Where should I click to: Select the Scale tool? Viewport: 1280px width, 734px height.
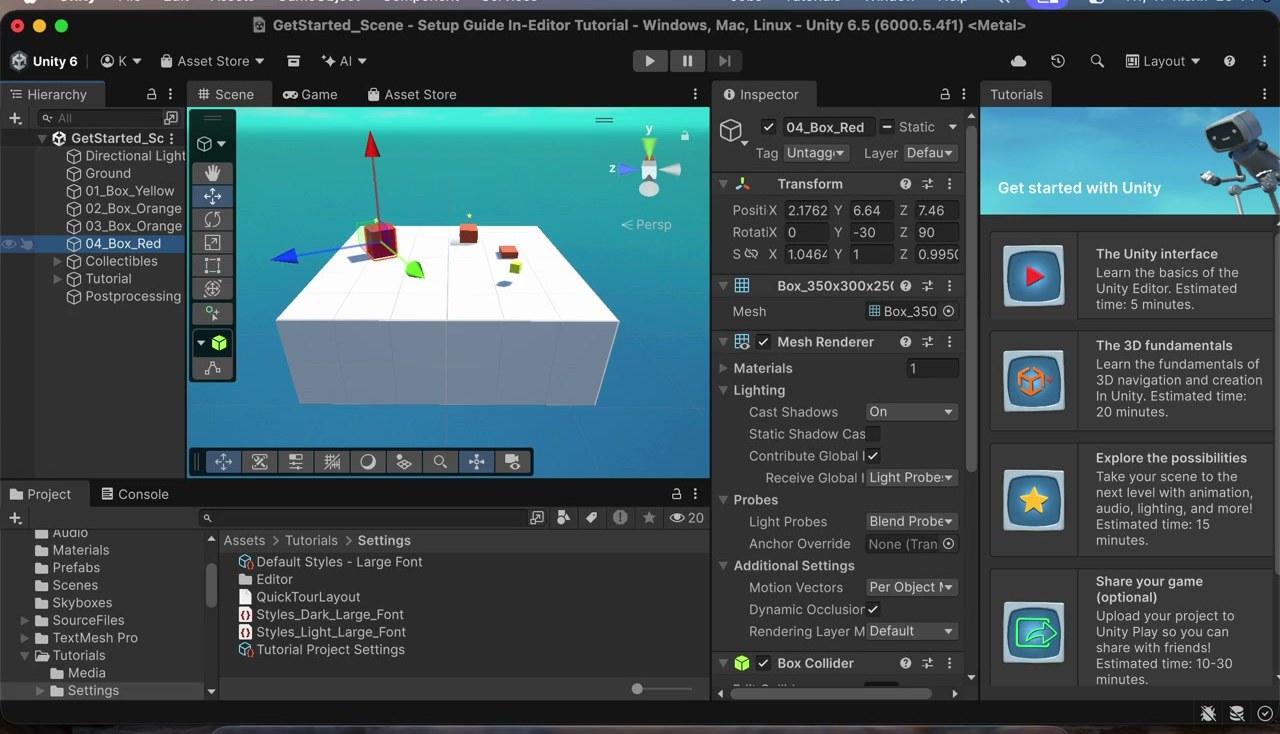[212, 242]
